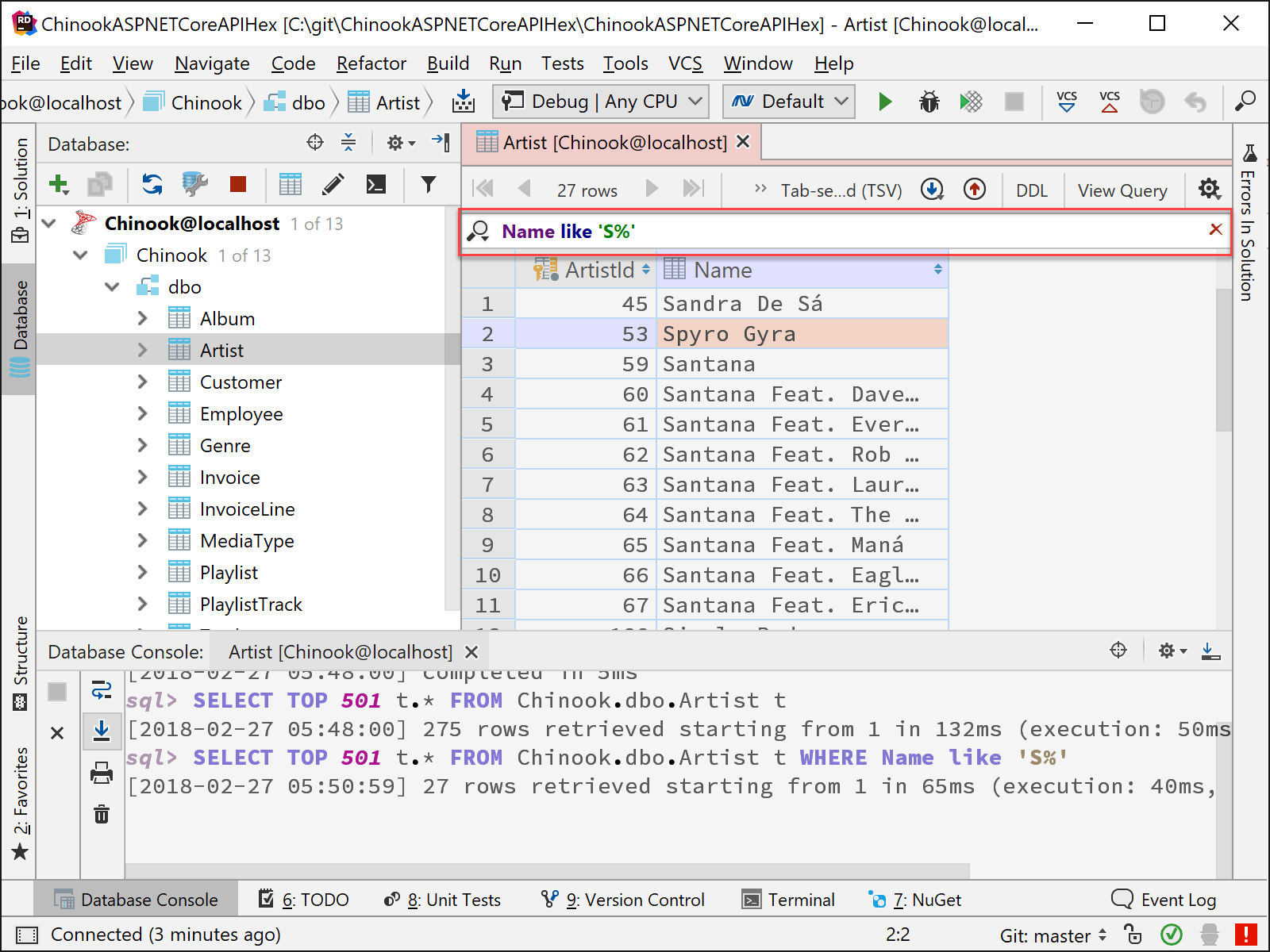Click the Edit Source pencil icon
This screenshot has height=952, width=1270.
(333, 185)
